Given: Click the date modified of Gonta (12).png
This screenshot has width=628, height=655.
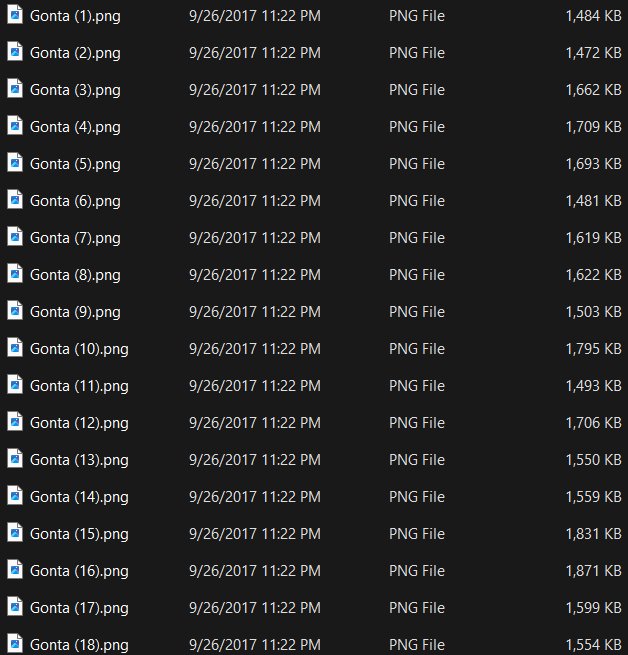Looking at the screenshot, I should (255, 423).
